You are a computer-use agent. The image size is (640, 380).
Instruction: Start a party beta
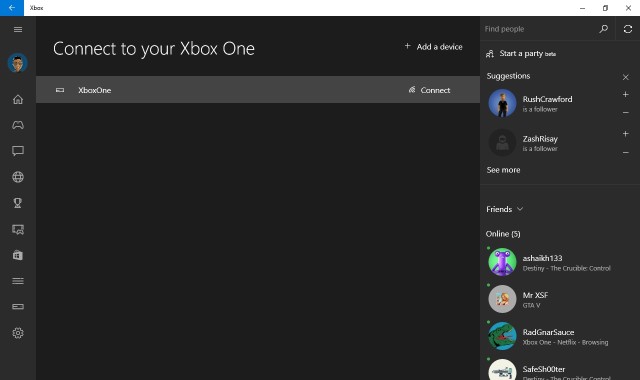click(x=521, y=53)
